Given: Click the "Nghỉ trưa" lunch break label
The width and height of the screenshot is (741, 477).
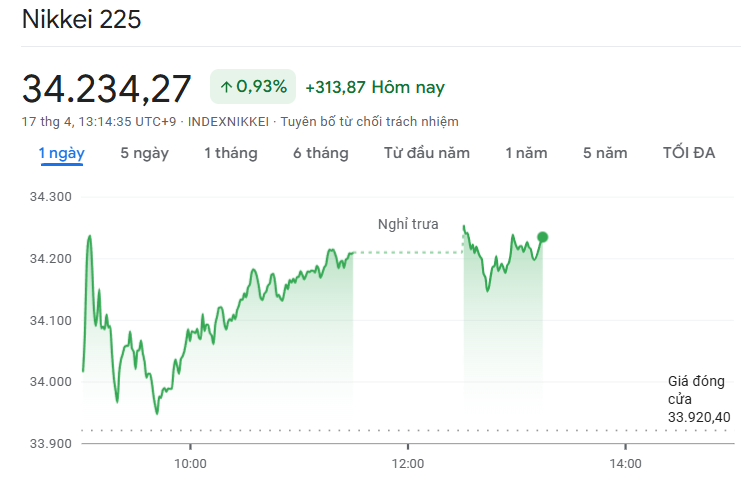Looking at the screenshot, I should tap(407, 224).
